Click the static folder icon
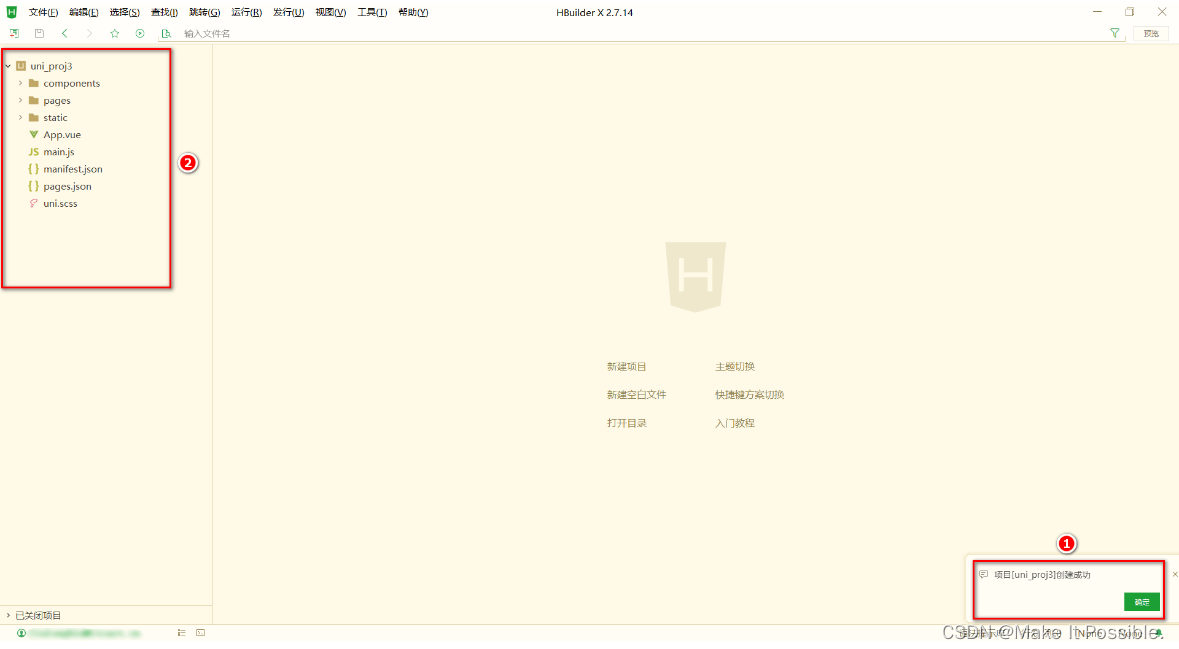 pos(33,118)
